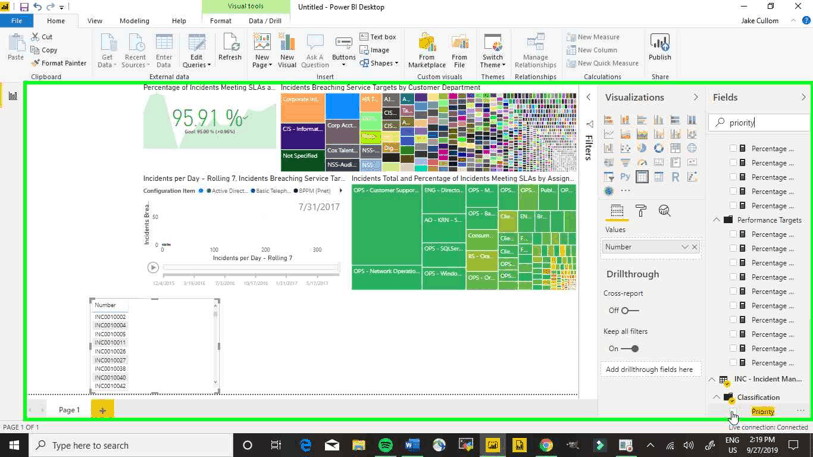Click New Visual in the ribbon

click(287, 51)
